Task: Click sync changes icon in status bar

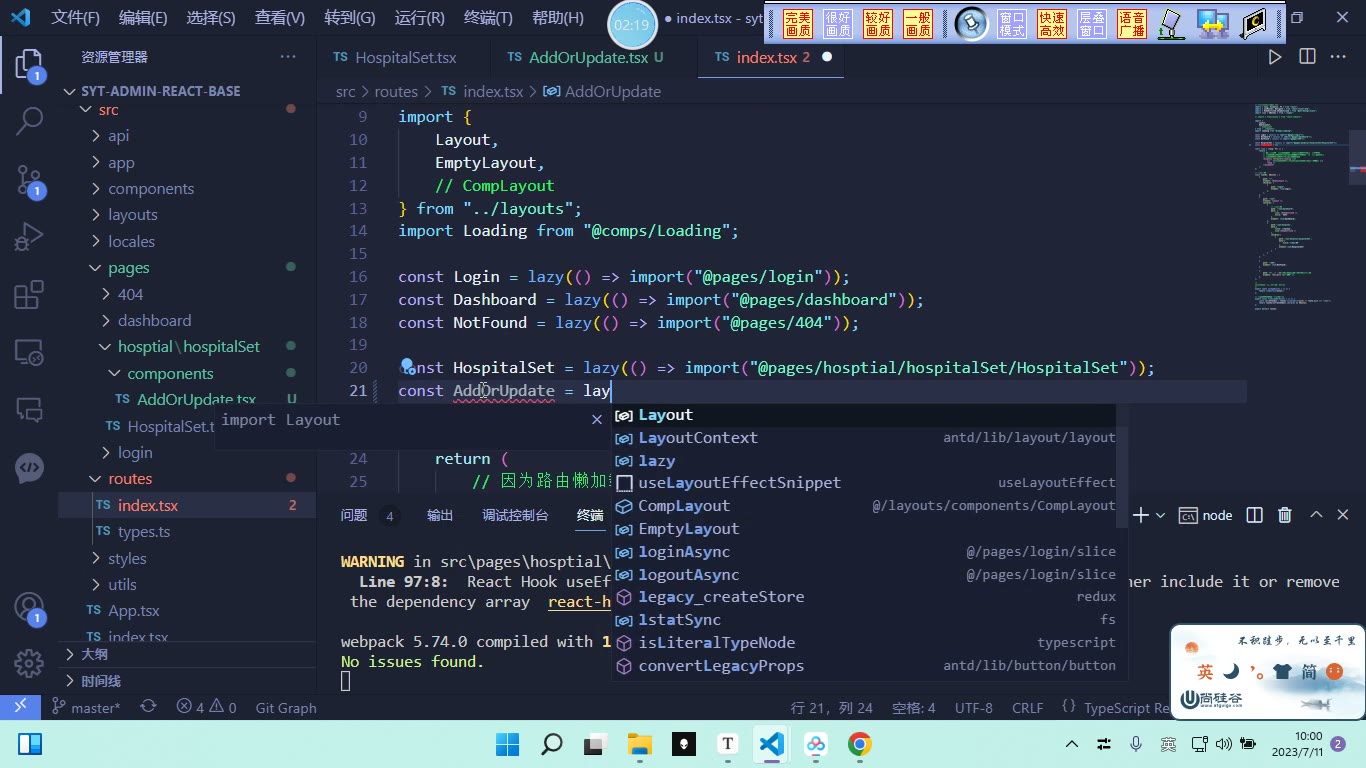Action: pyautogui.click(x=148, y=707)
